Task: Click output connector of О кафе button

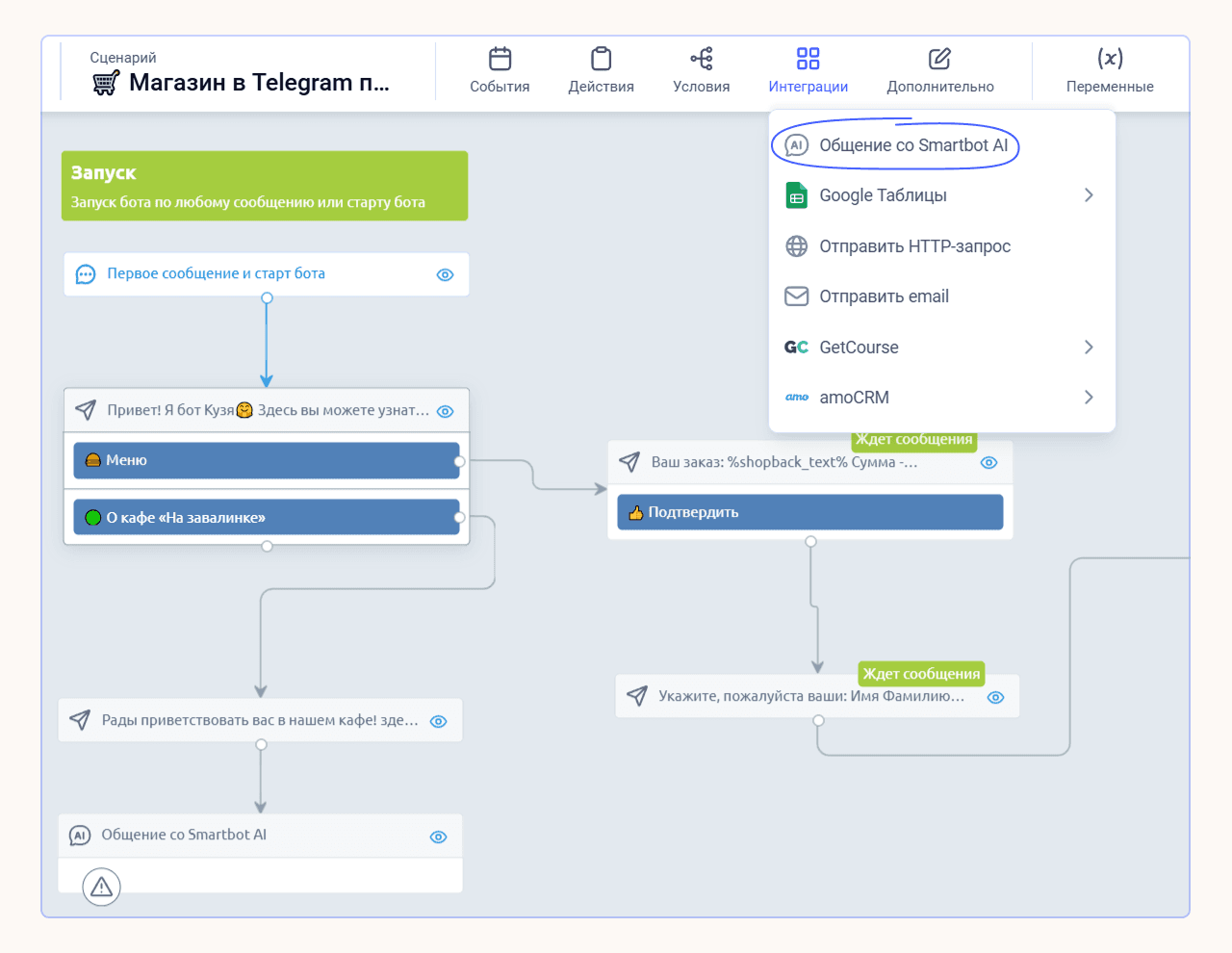Action: tap(460, 518)
